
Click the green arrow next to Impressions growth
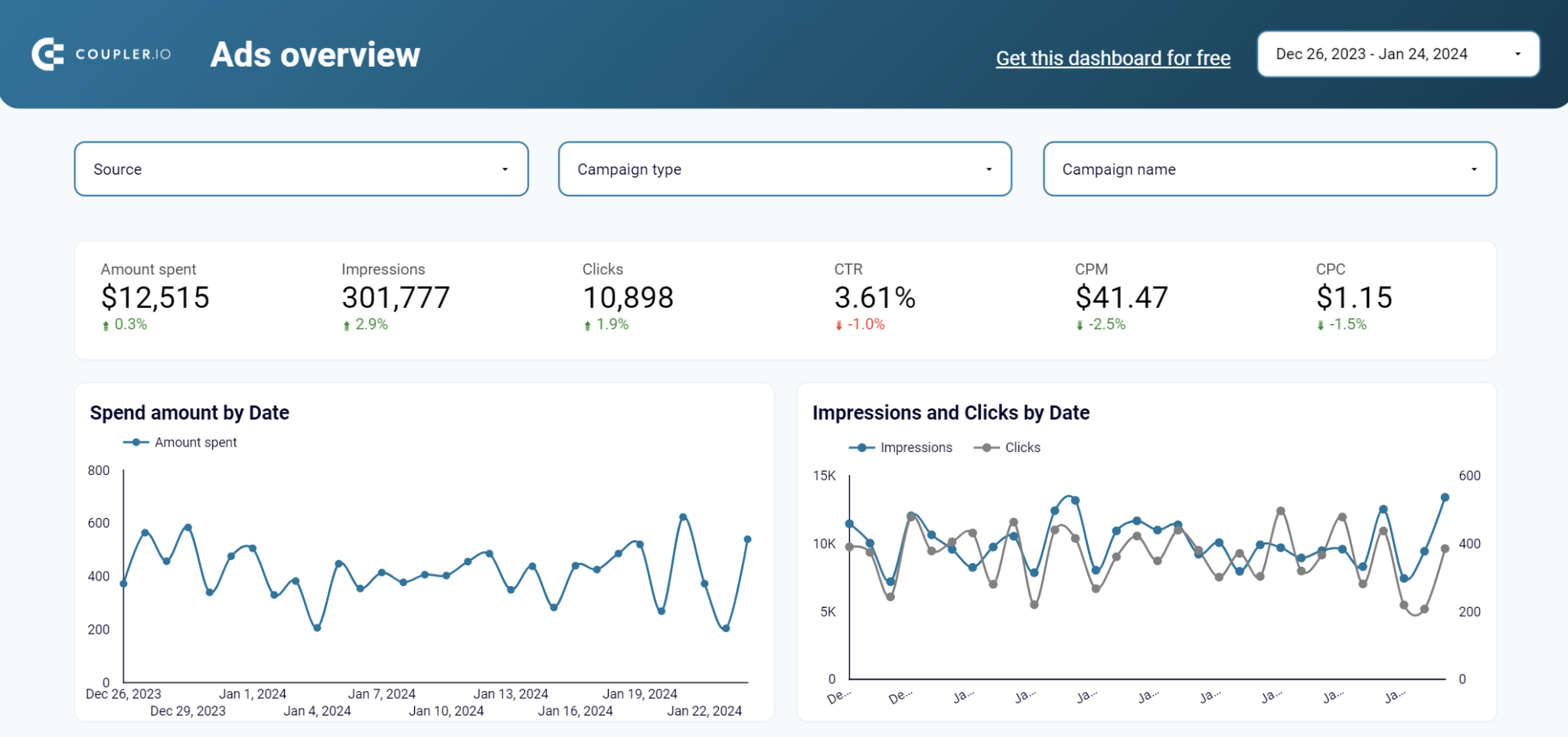click(347, 324)
